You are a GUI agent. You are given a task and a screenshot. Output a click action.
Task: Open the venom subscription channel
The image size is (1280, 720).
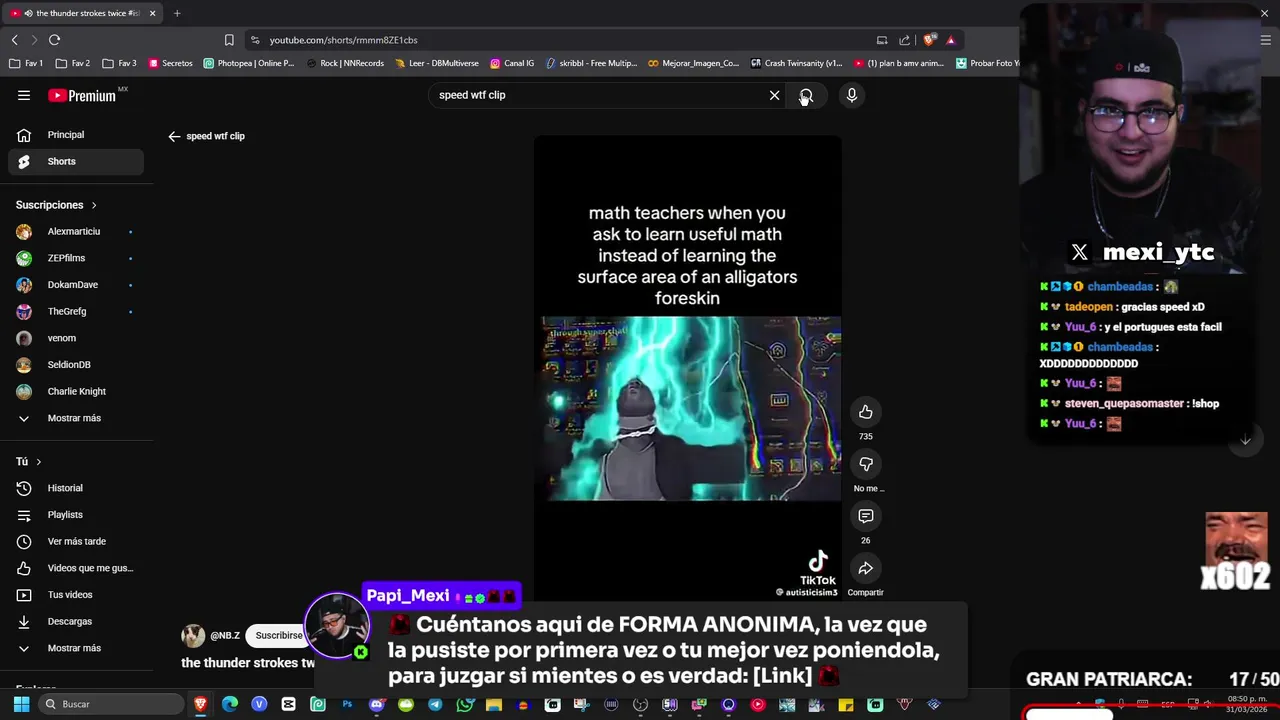click(76, 338)
